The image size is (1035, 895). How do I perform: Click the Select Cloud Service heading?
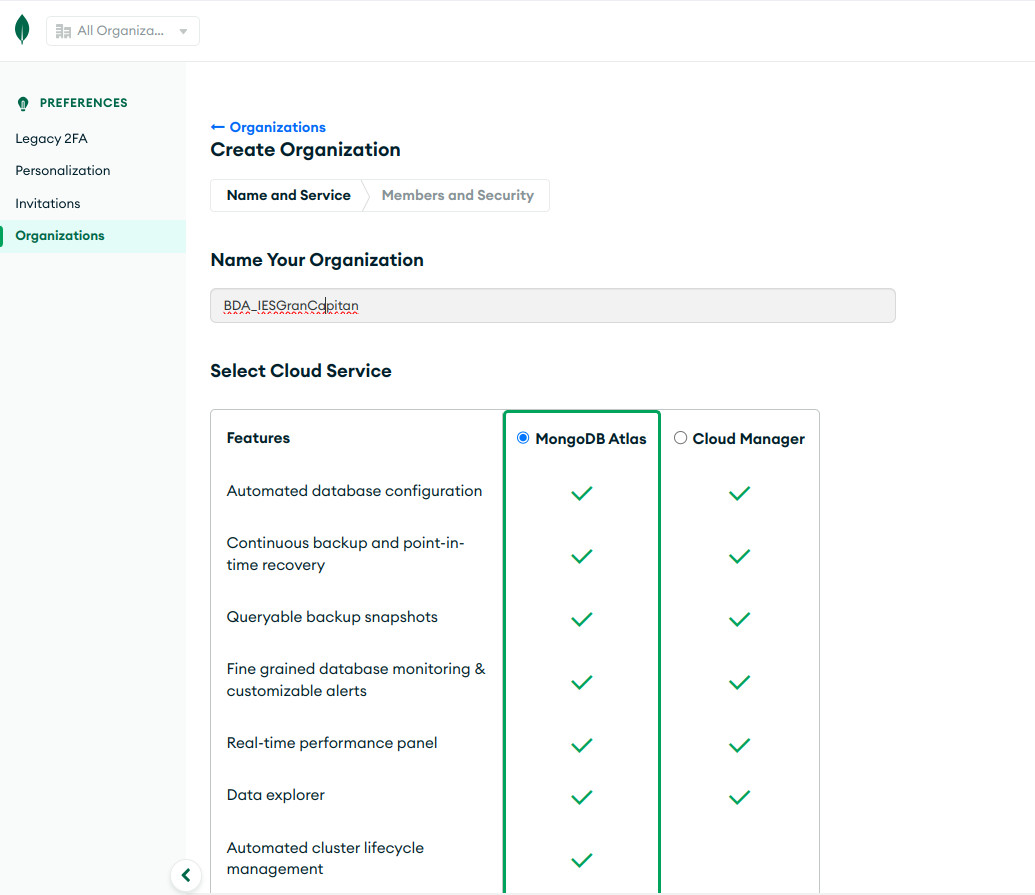301,371
